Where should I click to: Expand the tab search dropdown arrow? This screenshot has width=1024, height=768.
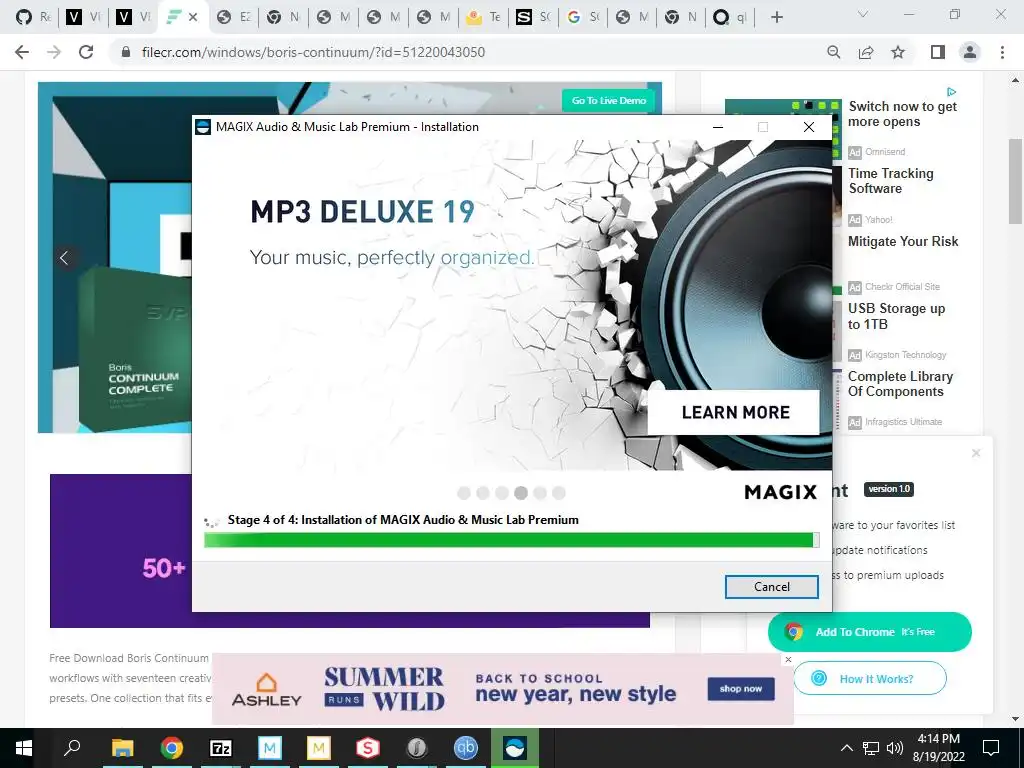(863, 14)
